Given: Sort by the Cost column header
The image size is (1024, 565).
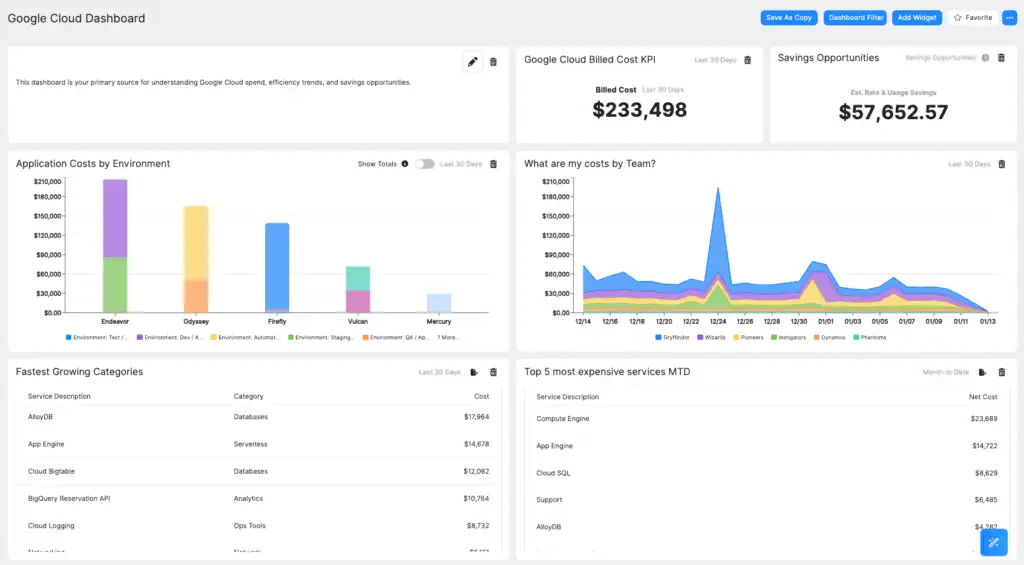Looking at the screenshot, I should (481, 396).
